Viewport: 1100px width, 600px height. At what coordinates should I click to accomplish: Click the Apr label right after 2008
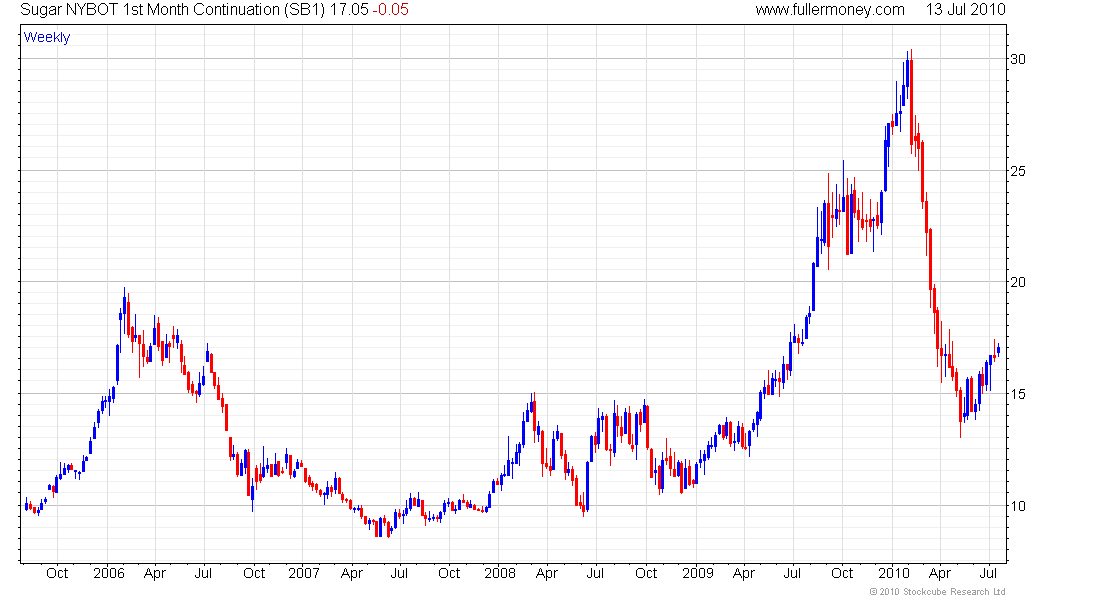546,573
